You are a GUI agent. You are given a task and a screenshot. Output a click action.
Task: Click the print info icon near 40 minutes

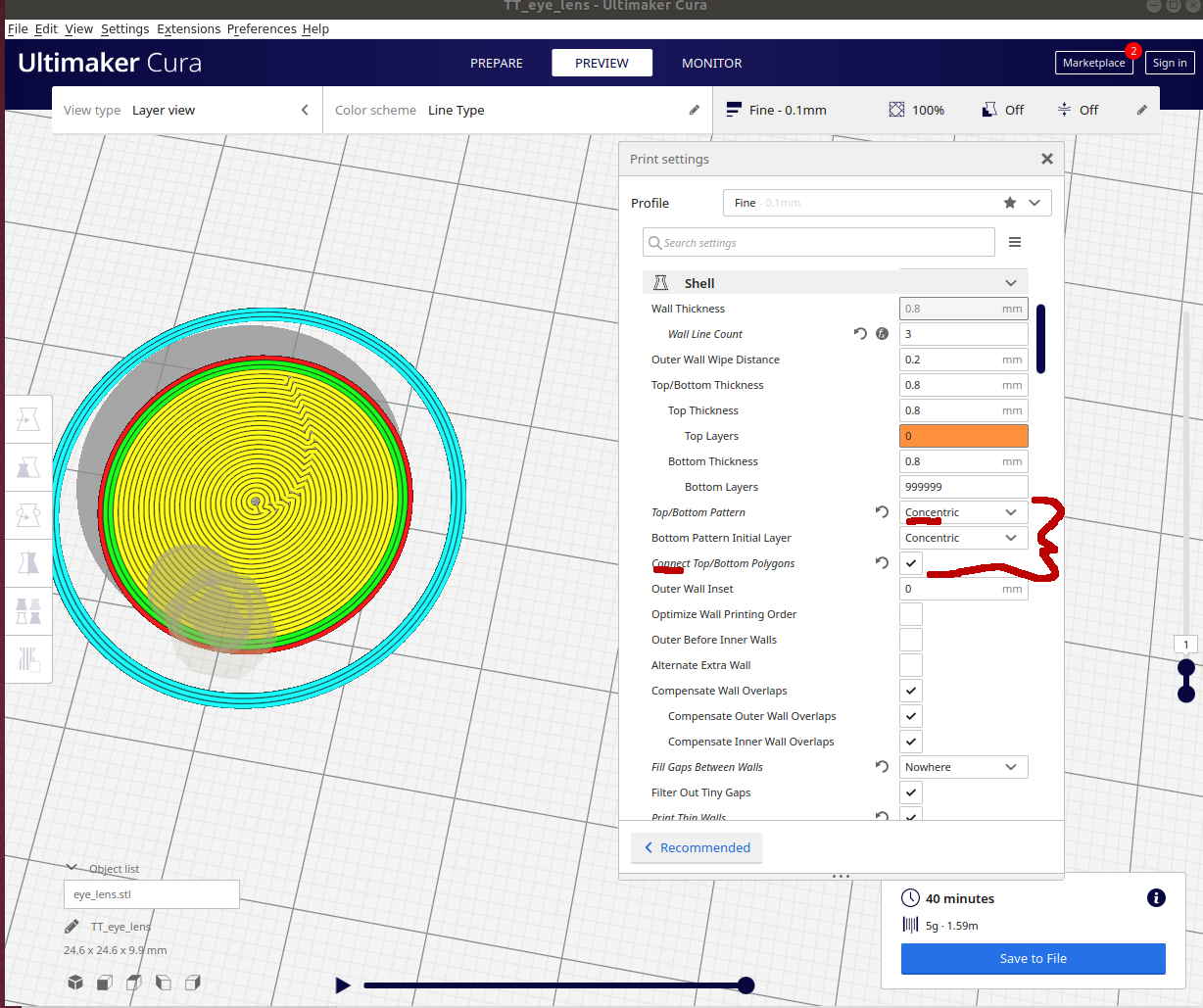coord(1156,898)
